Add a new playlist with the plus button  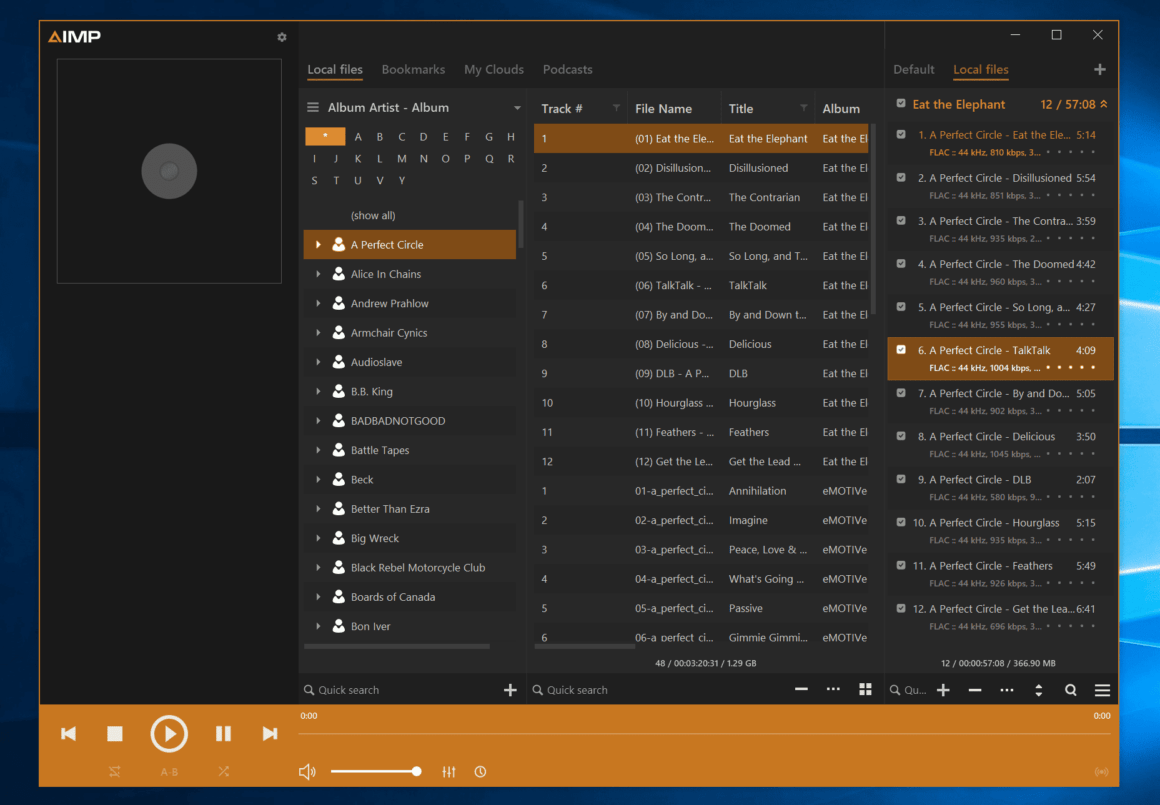tap(1099, 69)
